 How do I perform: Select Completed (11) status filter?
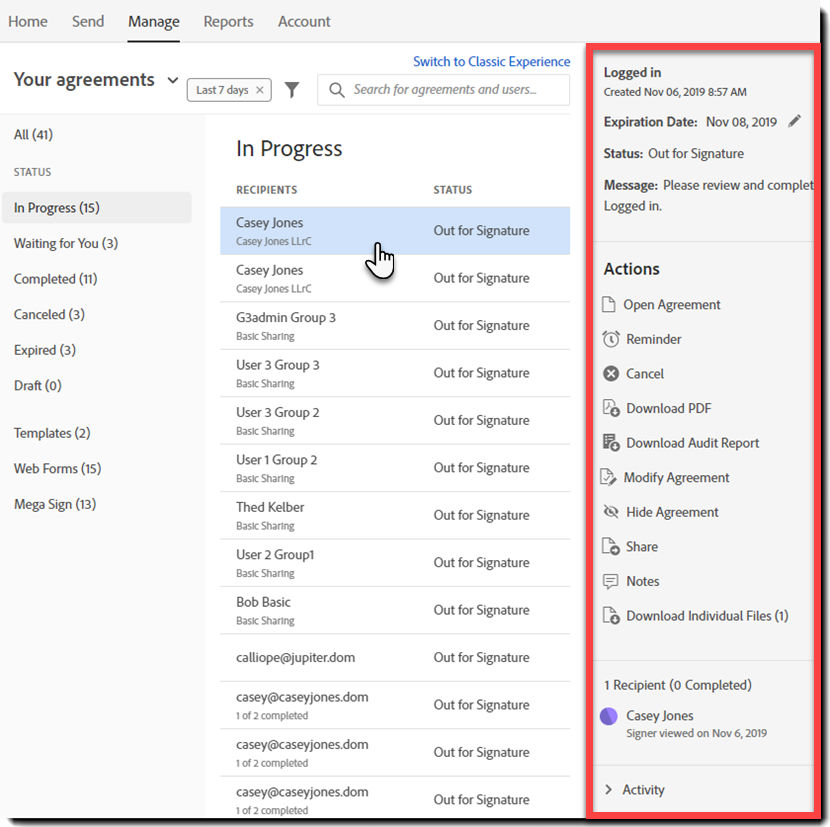55,279
